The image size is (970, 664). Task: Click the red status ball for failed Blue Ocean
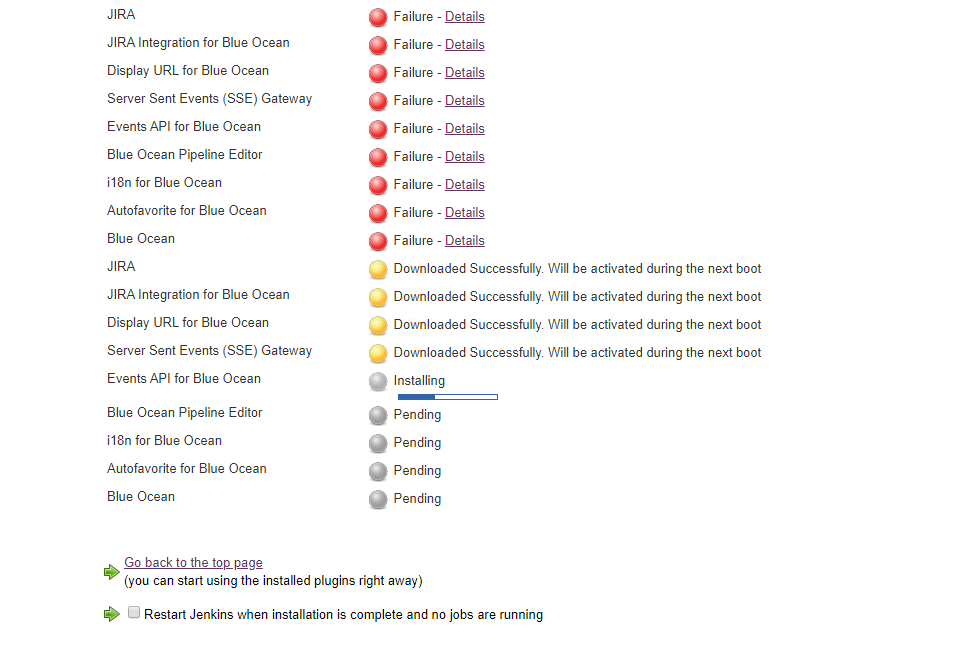pyautogui.click(x=378, y=241)
